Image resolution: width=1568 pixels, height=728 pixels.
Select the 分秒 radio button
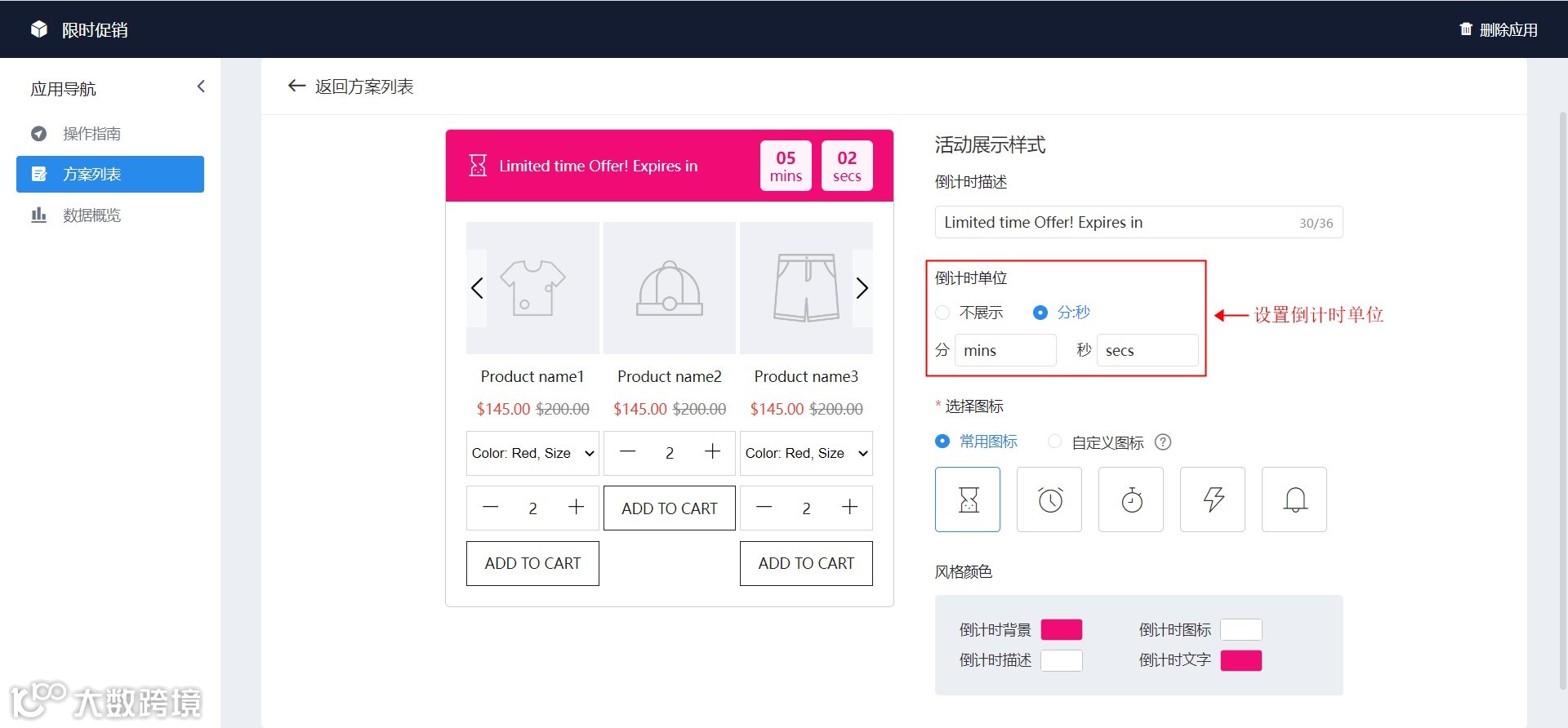pos(1040,313)
